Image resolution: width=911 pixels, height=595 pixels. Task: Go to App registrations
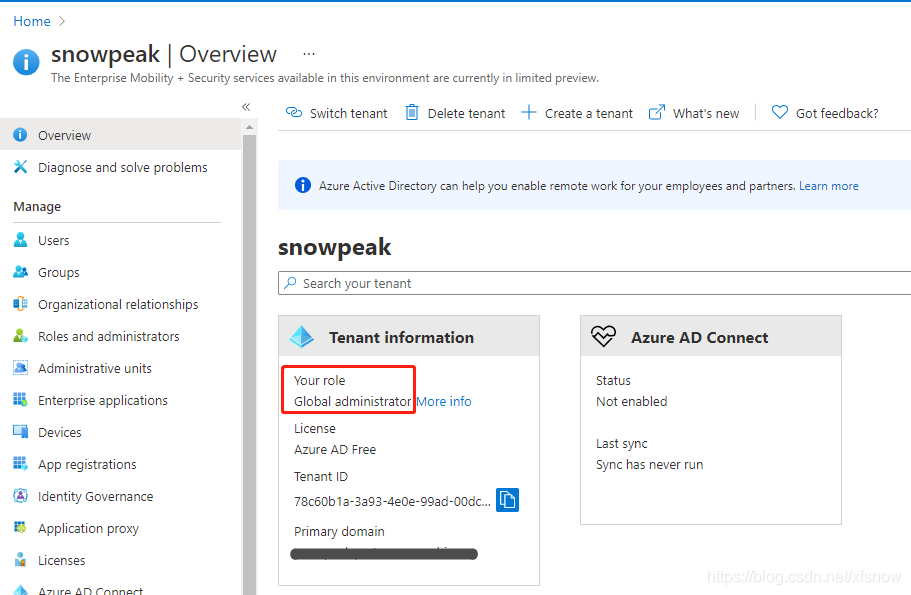[120, 464]
